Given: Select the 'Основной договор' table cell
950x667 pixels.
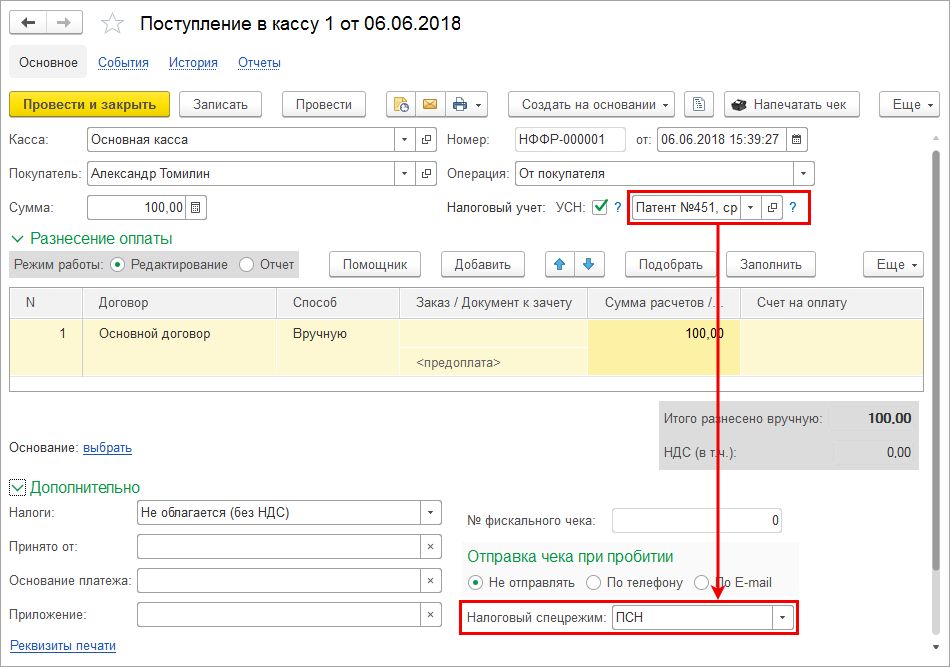Looking at the screenshot, I should click(179, 347).
